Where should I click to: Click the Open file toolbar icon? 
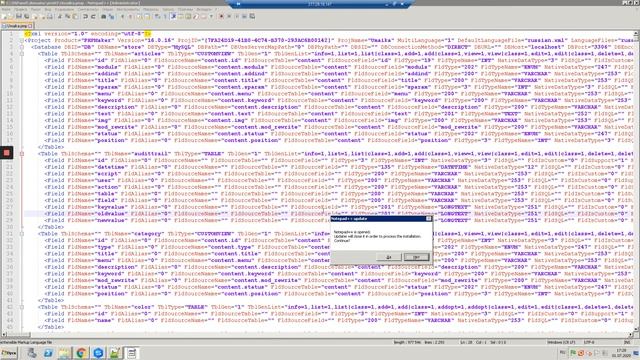point(10,16)
